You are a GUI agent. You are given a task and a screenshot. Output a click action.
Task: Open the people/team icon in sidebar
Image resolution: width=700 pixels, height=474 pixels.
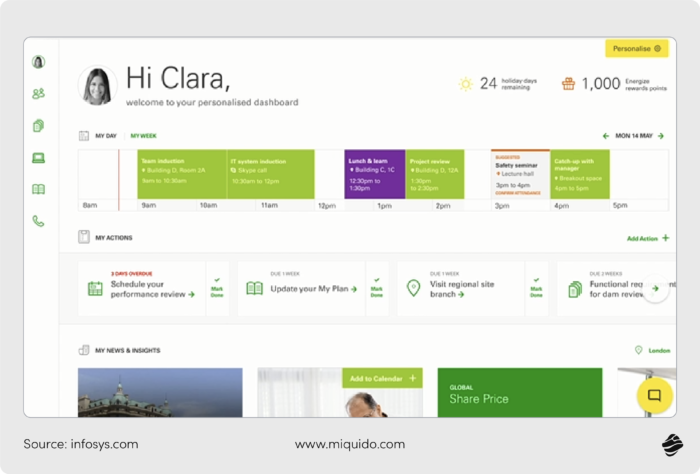click(x=38, y=94)
